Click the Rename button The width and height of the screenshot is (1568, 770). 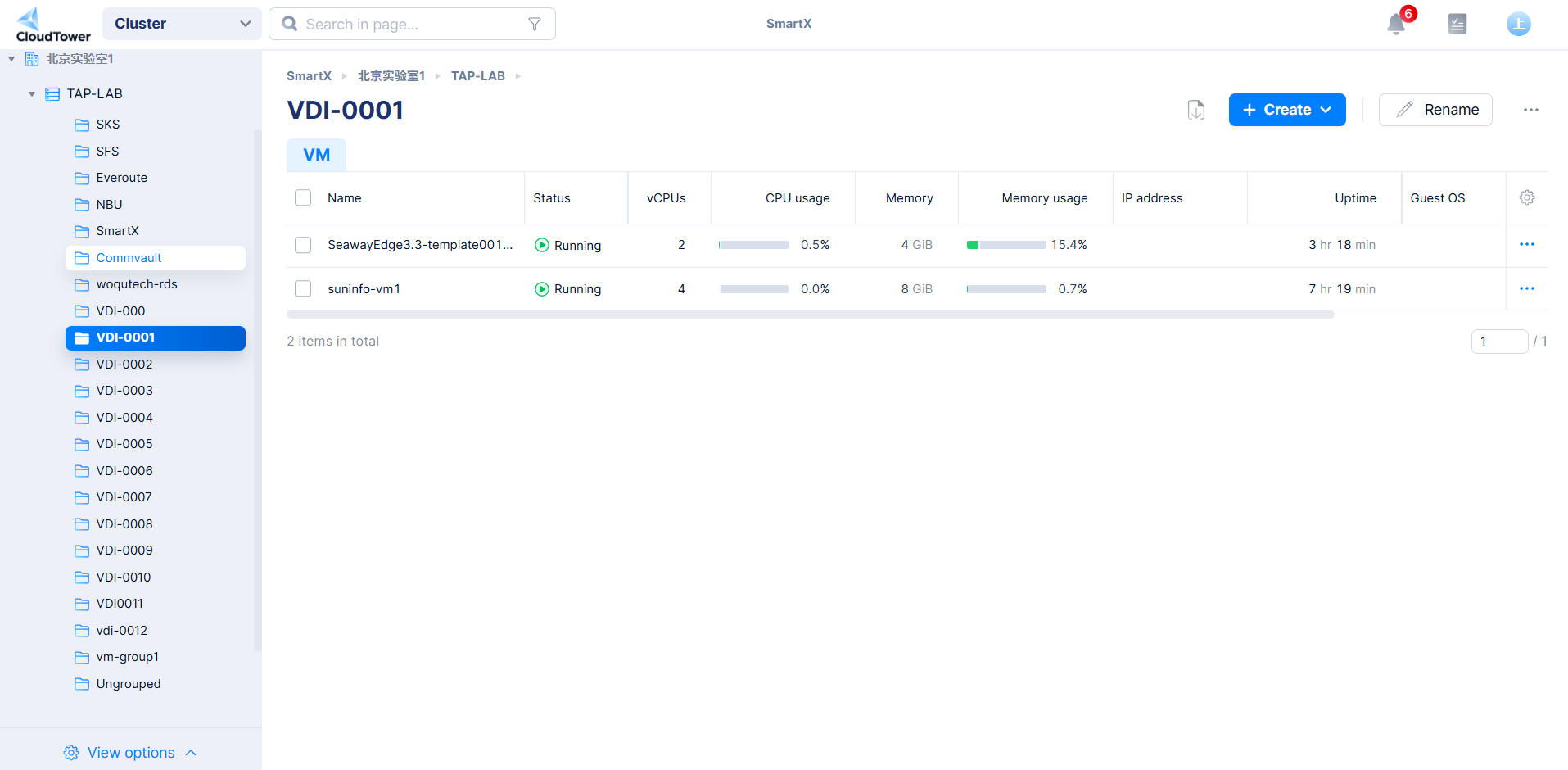(1435, 110)
